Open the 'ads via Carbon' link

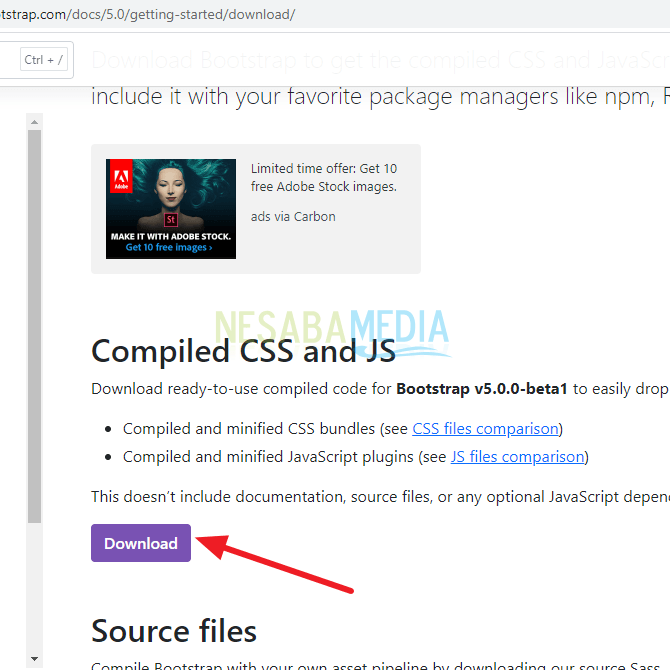tap(293, 216)
